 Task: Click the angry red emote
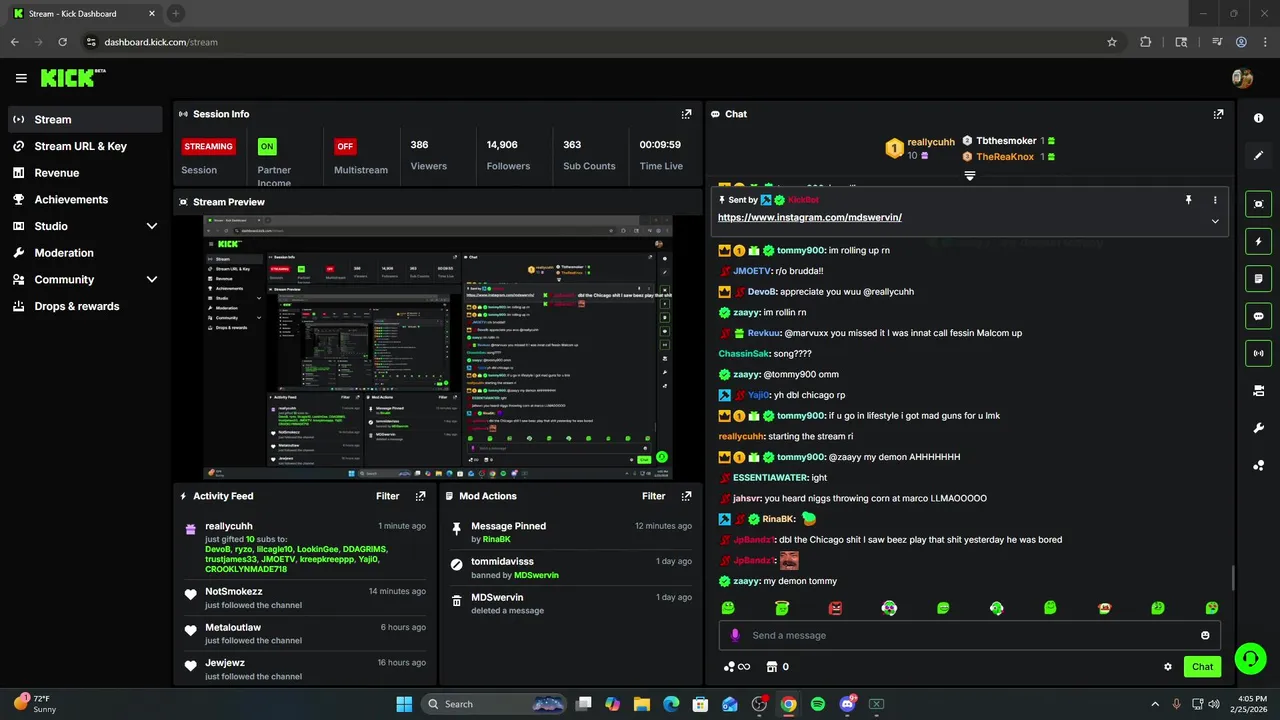[835, 608]
